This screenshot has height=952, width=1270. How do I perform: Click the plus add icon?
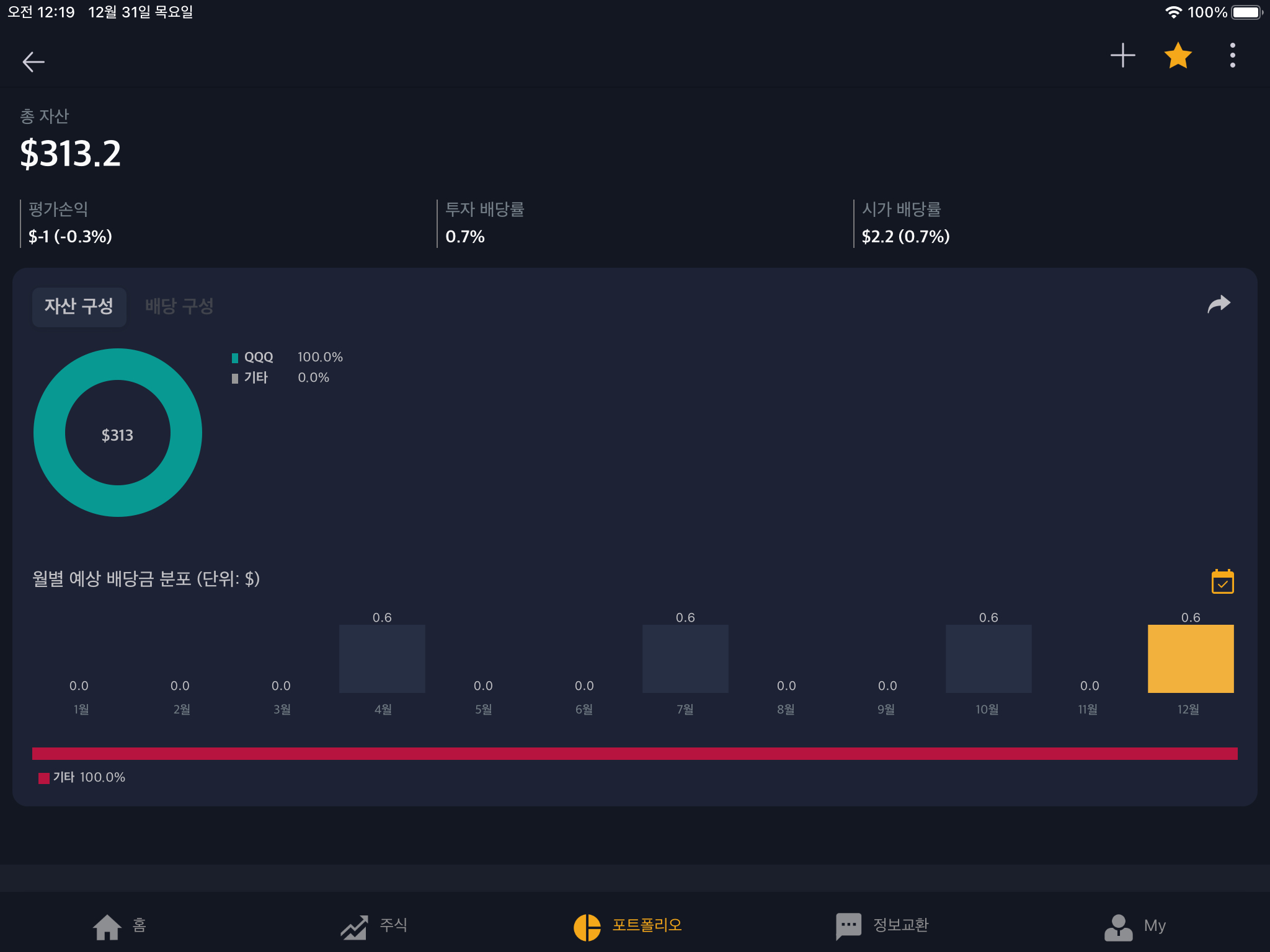pyautogui.click(x=1122, y=56)
